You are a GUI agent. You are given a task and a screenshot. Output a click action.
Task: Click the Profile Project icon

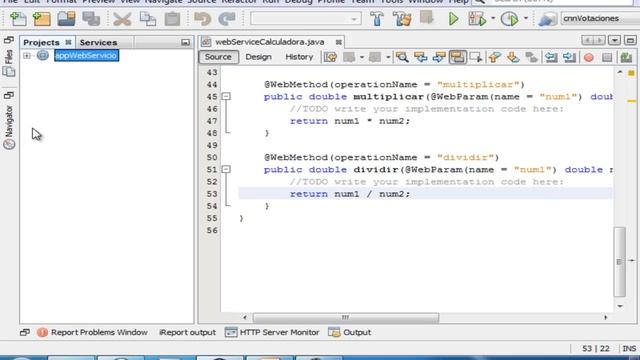pos(509,19)
